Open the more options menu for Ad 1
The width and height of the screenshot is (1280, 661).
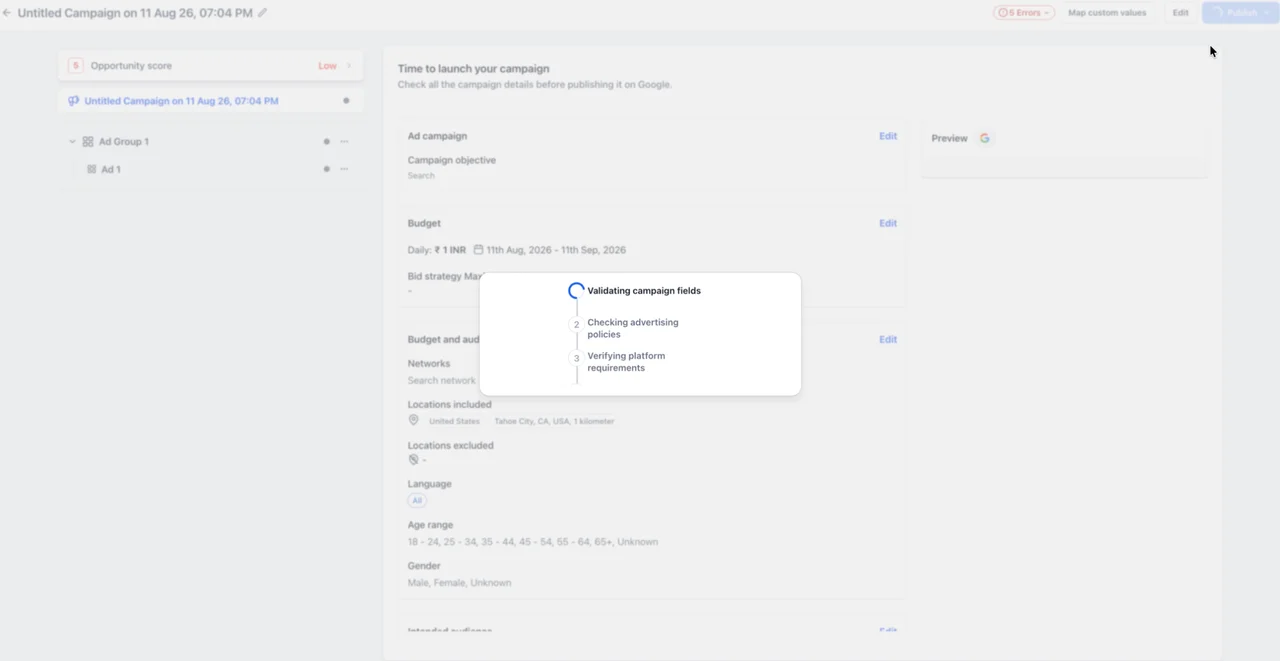[344, 169]
